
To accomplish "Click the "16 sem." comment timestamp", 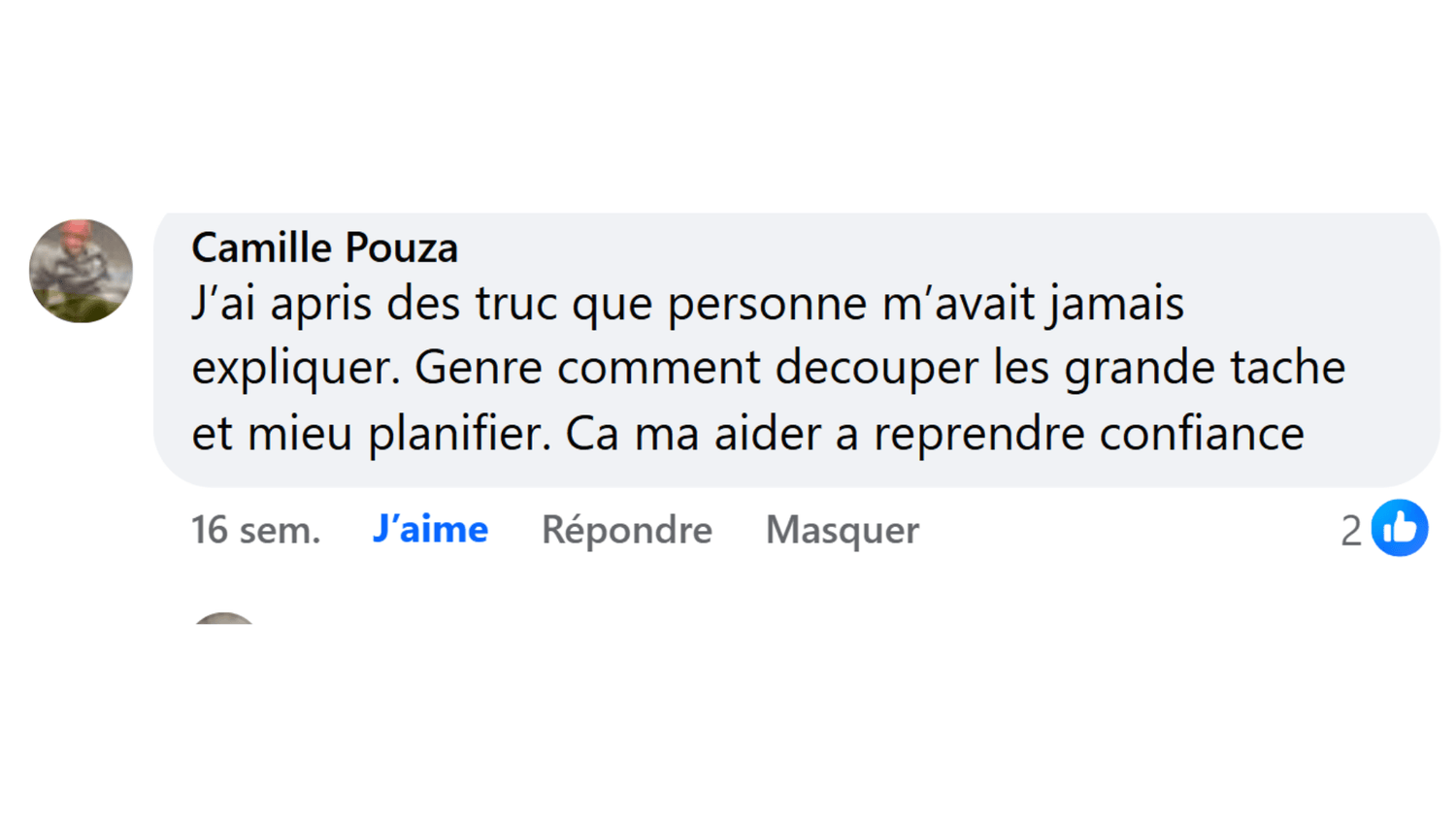I will click(255, 530).
